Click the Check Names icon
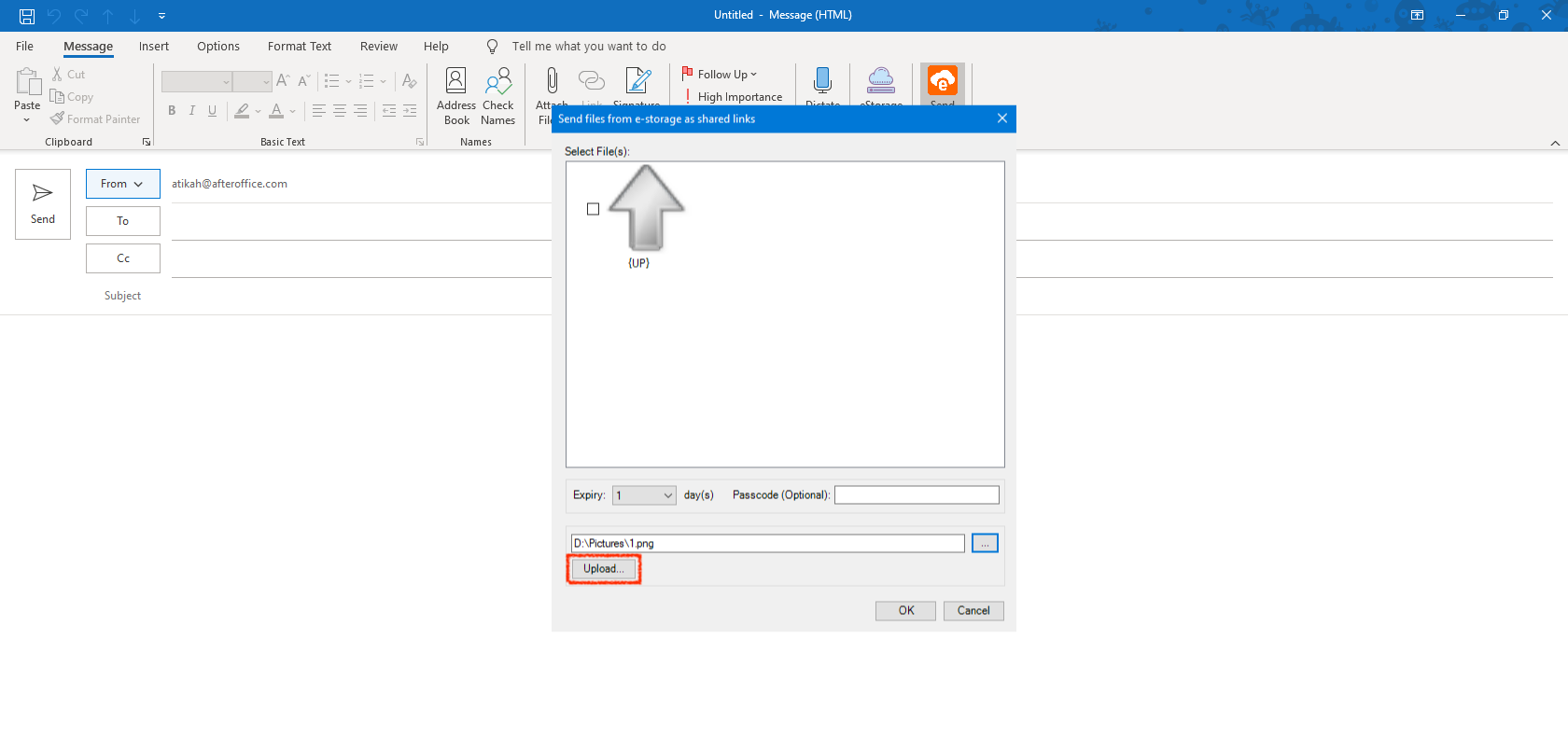Image resolution: width=1568 pixels, height=737 pixels. point(497,82)
